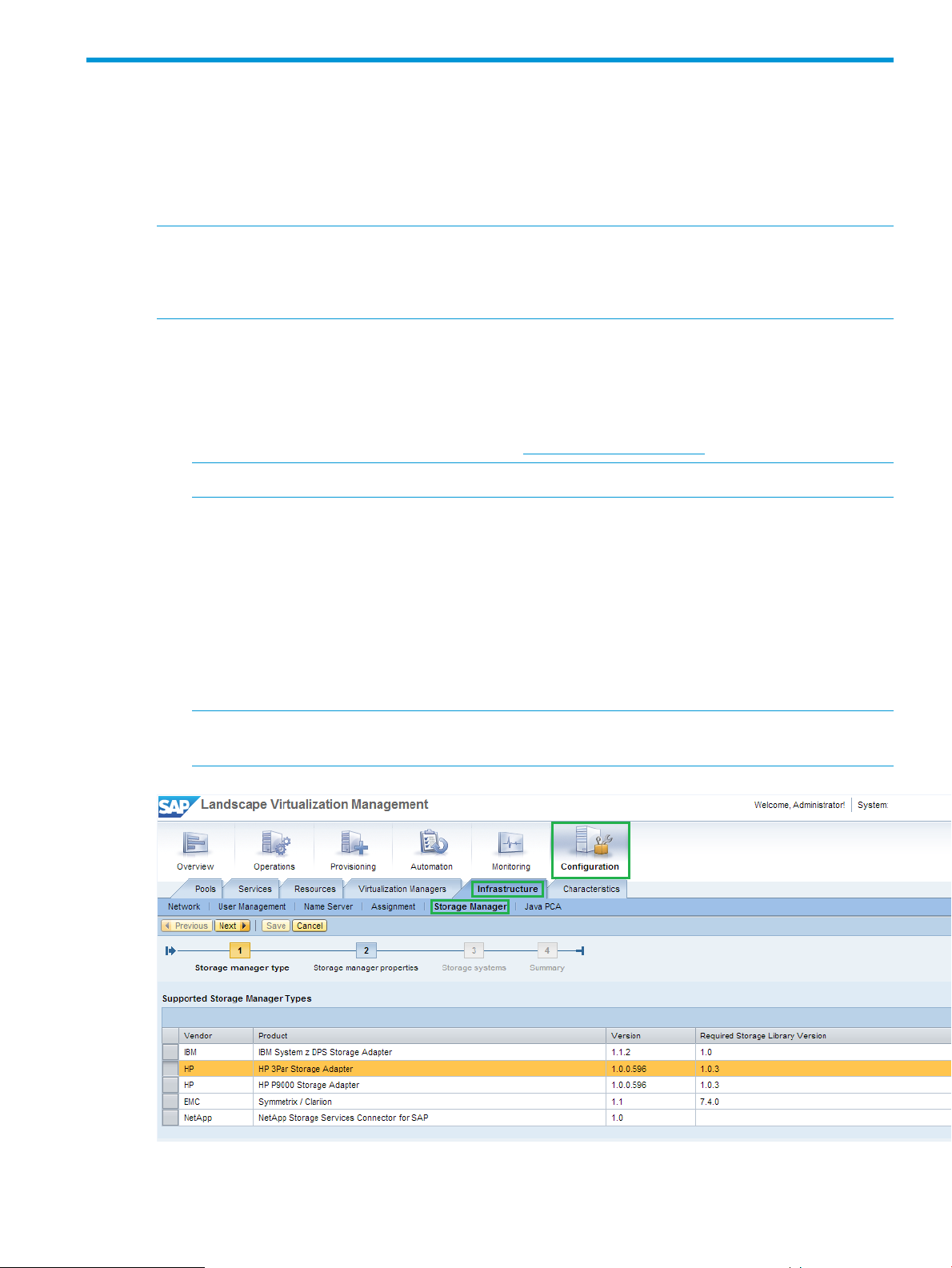Image resolution: width=952 pixels, height=1268 pixels.
Task: Open the Java PCA sub-tab
Action: [543, 906]
